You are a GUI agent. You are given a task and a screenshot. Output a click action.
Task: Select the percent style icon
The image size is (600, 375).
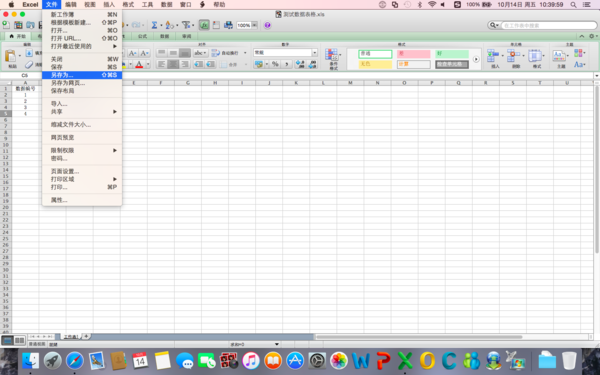pyautogui.click(x=275, y=64)
